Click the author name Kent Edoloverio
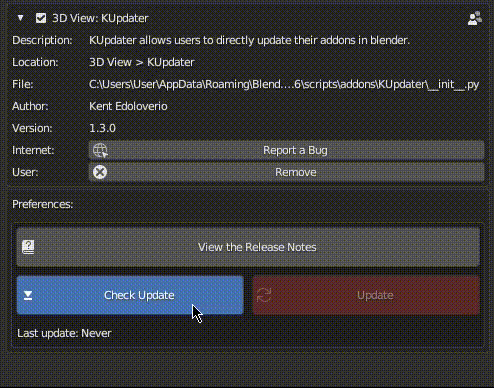The image size is (494, 388). (x=128, y=106)
